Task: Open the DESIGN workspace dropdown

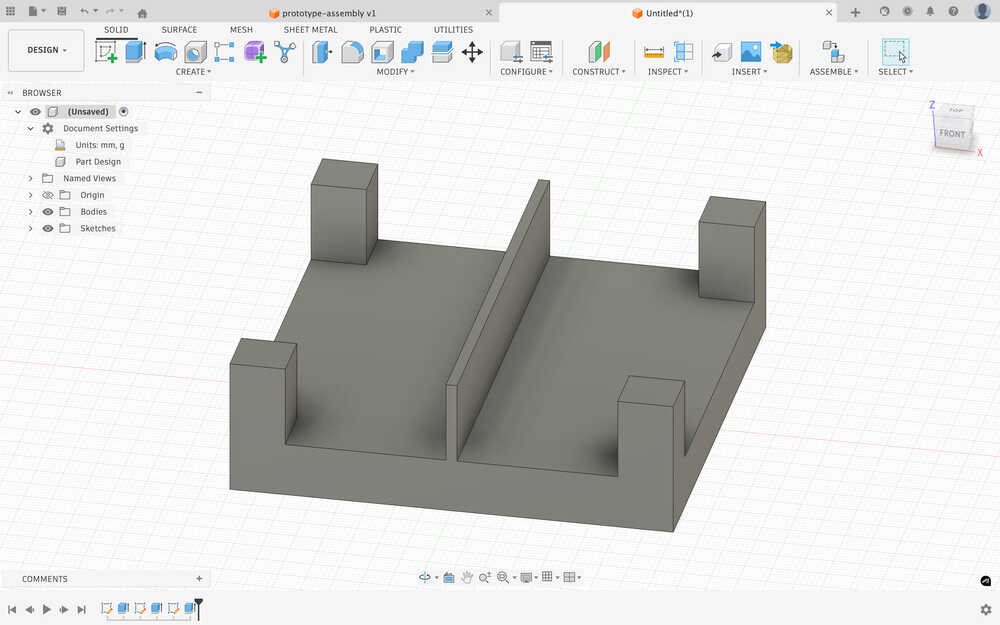Action: (x=46, y=50)
